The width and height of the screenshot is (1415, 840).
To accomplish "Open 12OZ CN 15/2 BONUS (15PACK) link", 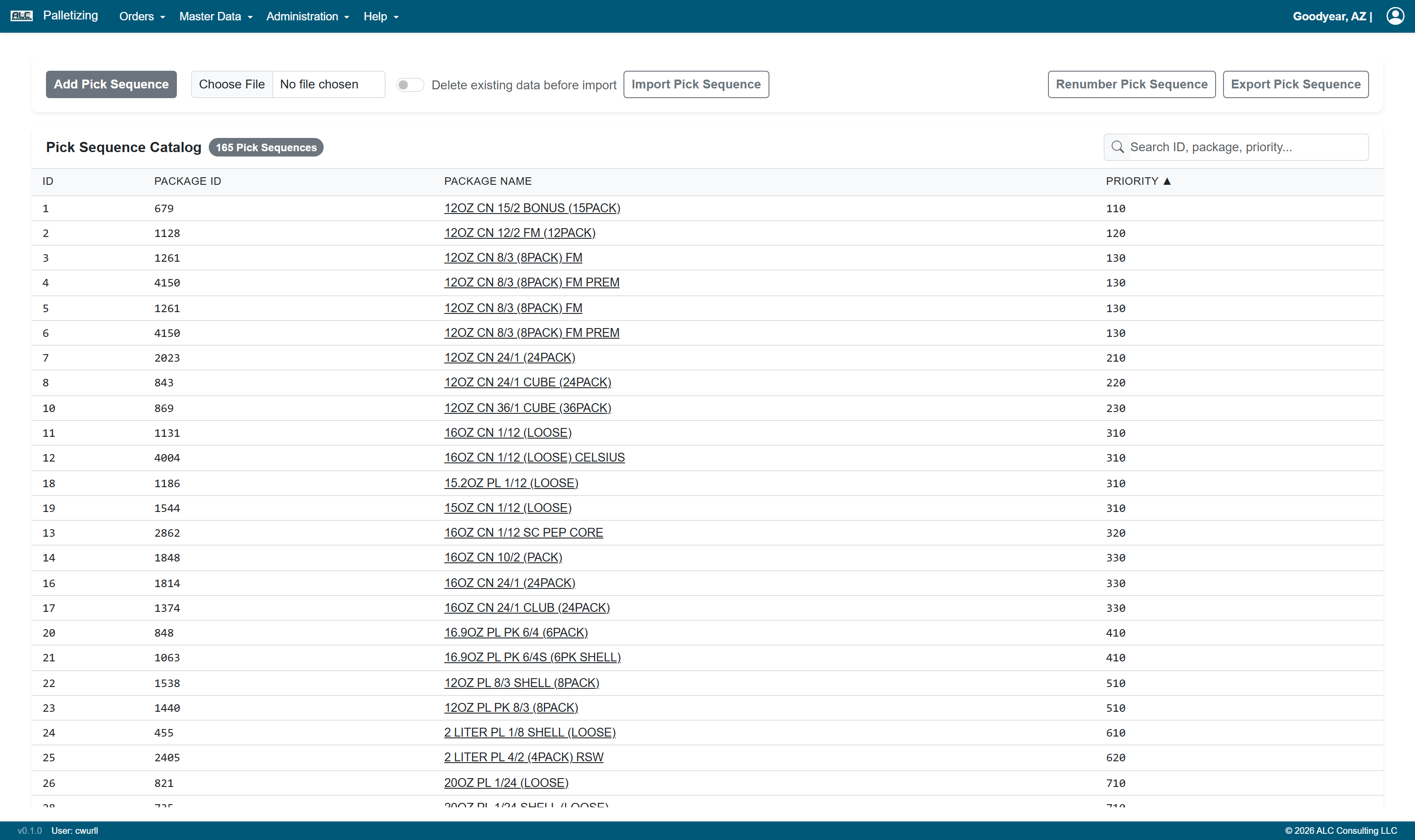I will 532,208.
